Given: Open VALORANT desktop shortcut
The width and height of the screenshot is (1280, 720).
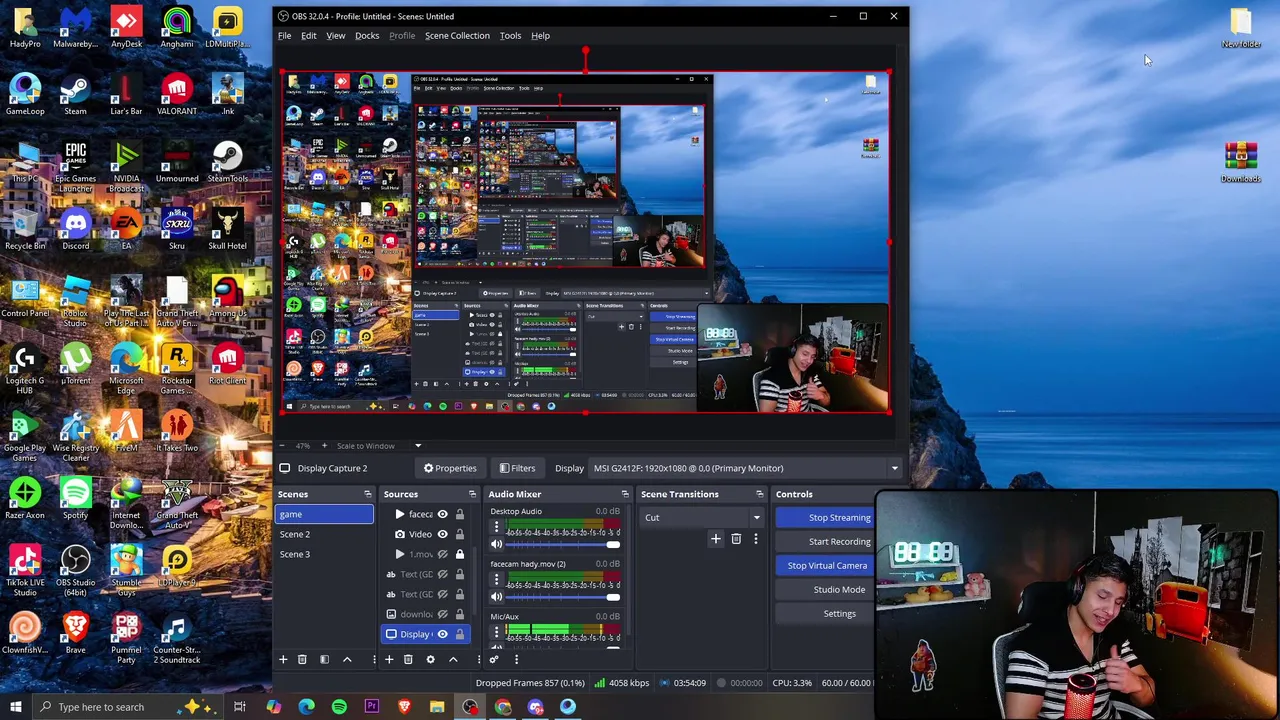Looking at the screenshot, I should (177, 94).
